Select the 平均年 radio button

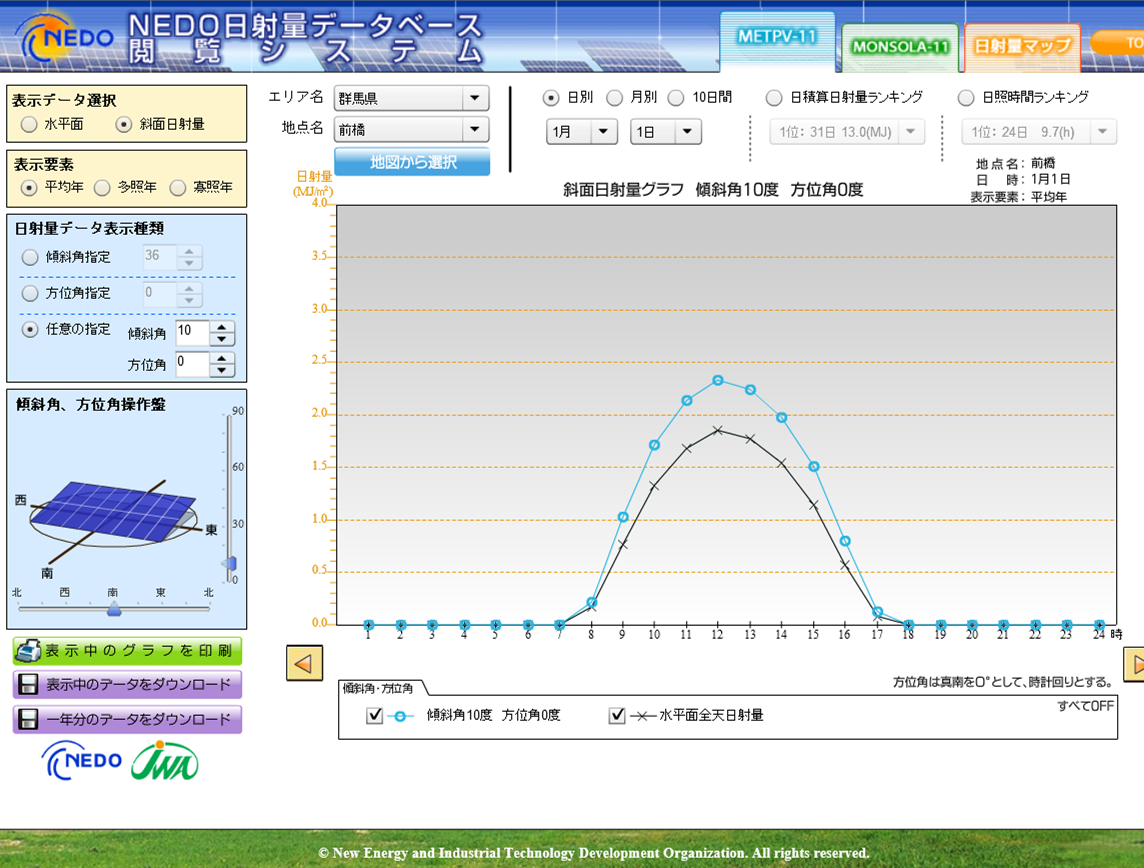28,187
